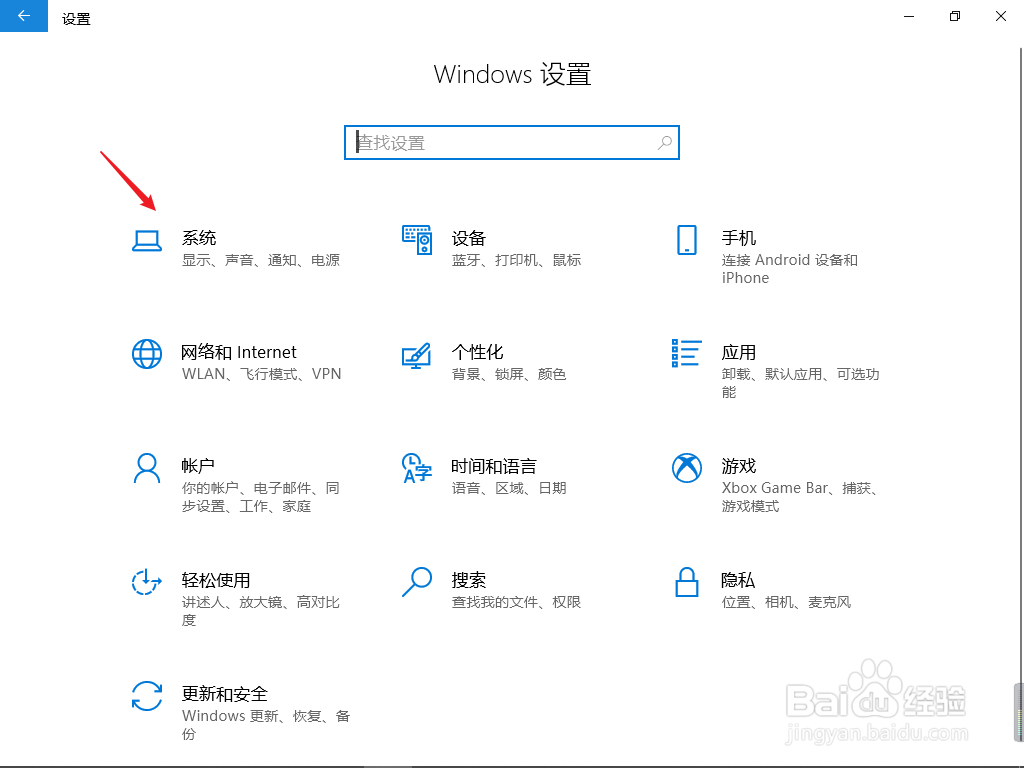
Task: Restore down the Settings window
Action: 955,16
